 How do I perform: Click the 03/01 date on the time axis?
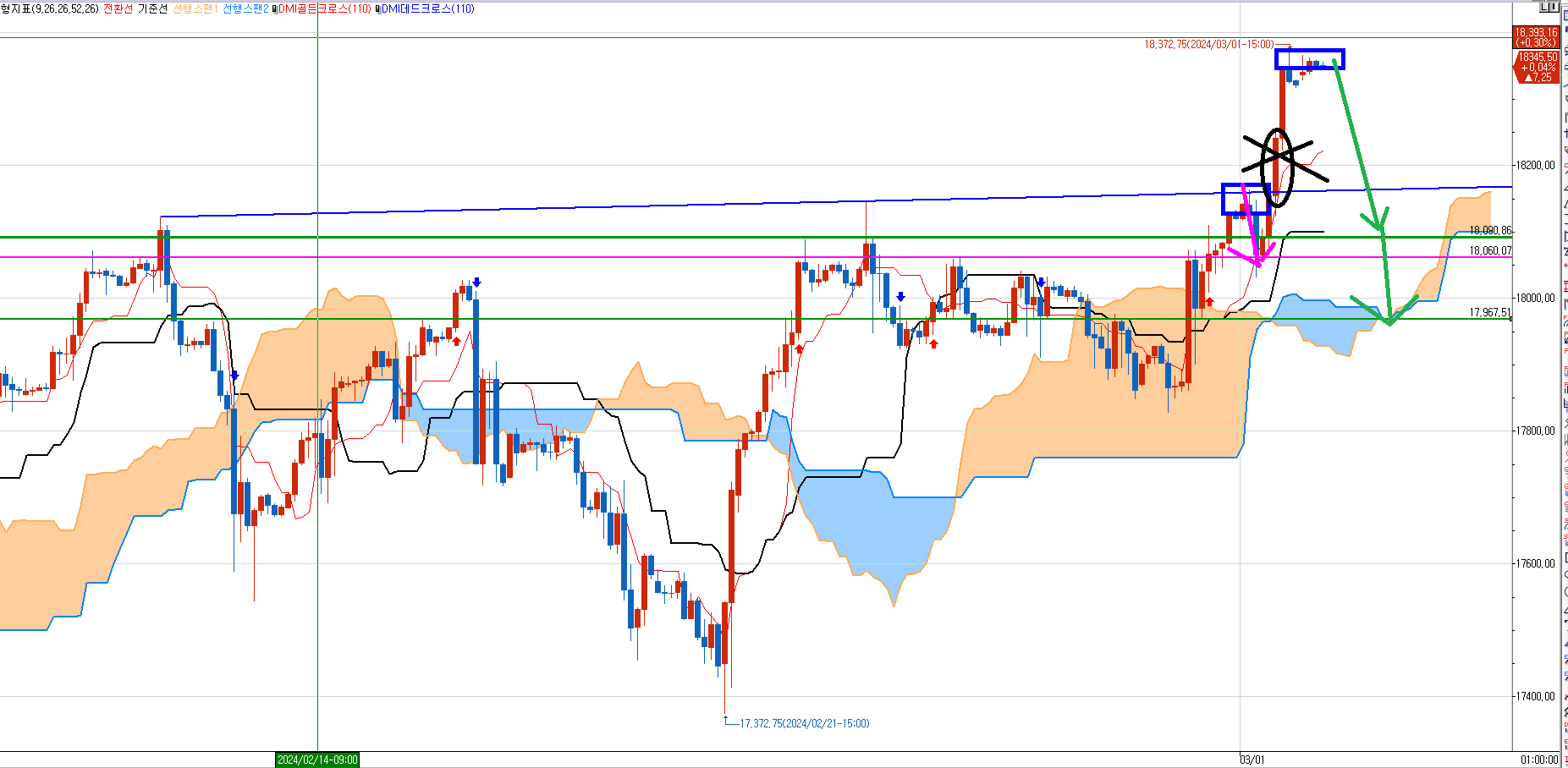pyautogui.click(x=1252, y=760)
